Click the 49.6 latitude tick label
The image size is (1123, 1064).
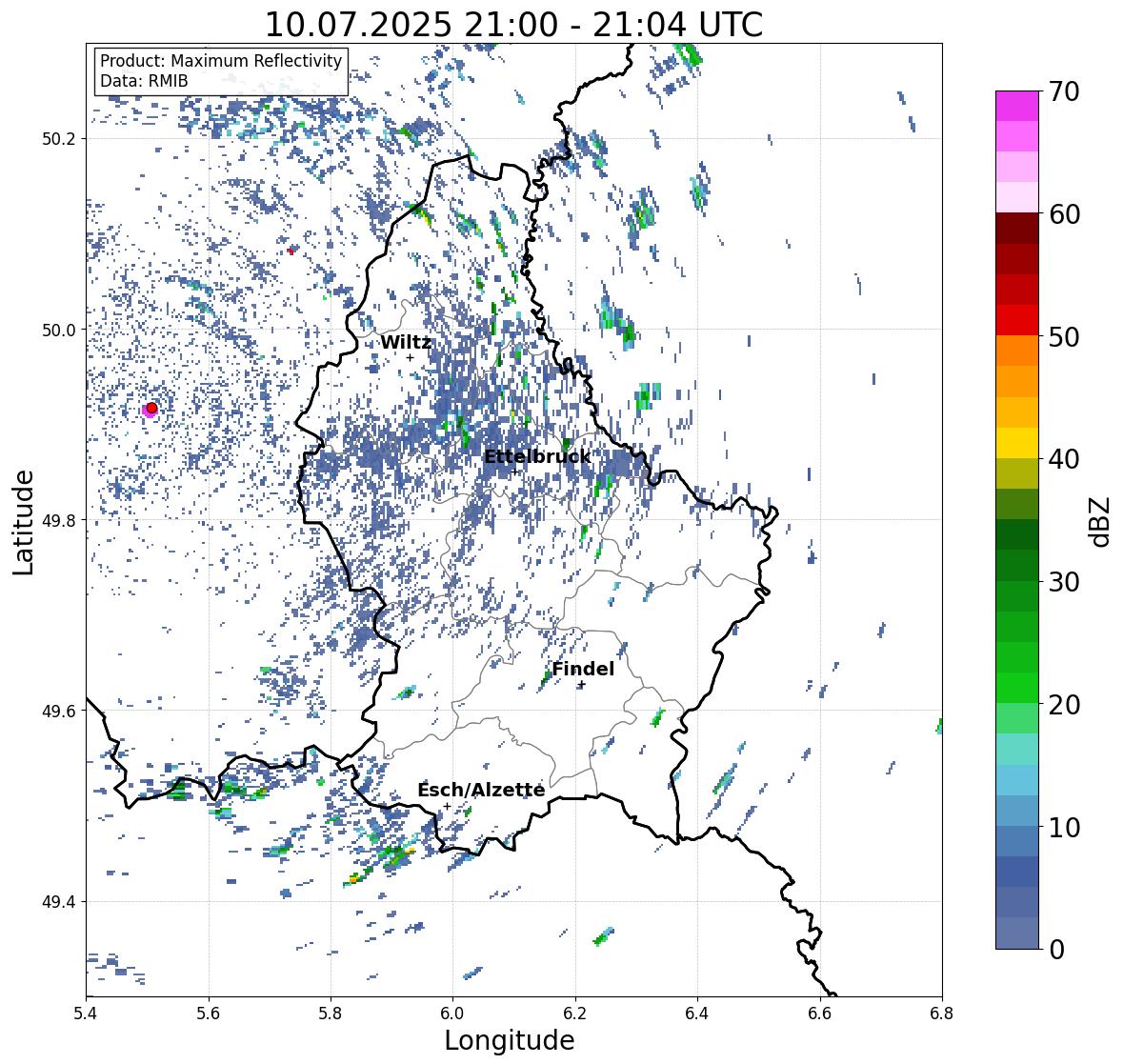[59, 711]
